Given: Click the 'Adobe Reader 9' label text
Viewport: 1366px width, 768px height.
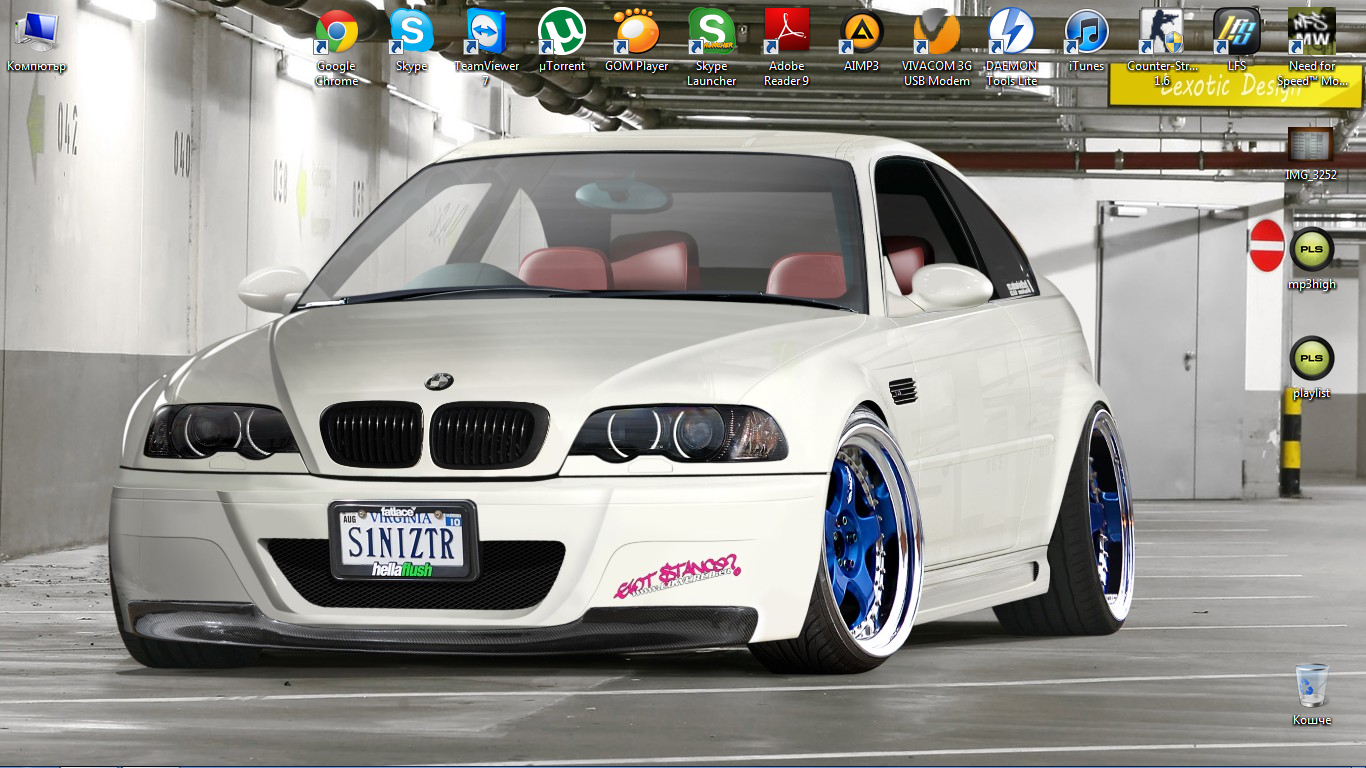Looking at the screenshot, I should (787, 74).
